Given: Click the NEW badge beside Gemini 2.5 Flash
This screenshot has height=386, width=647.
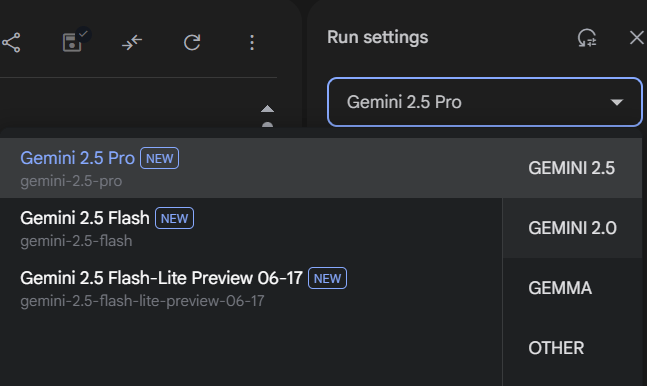Looking at the screenshot, I should pyautogui.click(x=174, y=218).
